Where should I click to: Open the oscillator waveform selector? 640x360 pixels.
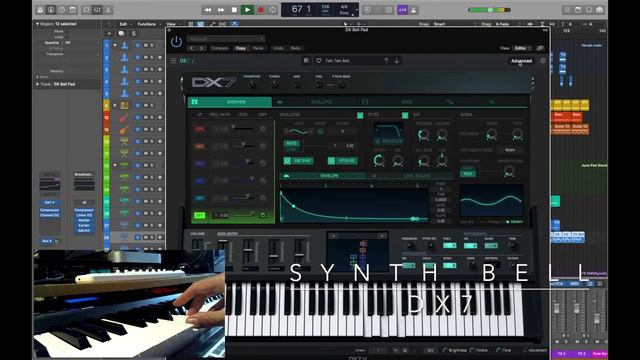click(x=298, y=131)
